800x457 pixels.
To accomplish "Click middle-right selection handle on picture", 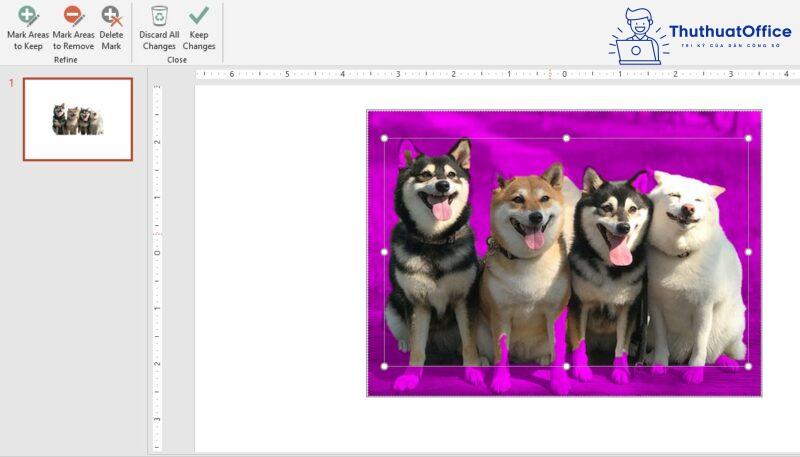I will [x=748, y=252].
